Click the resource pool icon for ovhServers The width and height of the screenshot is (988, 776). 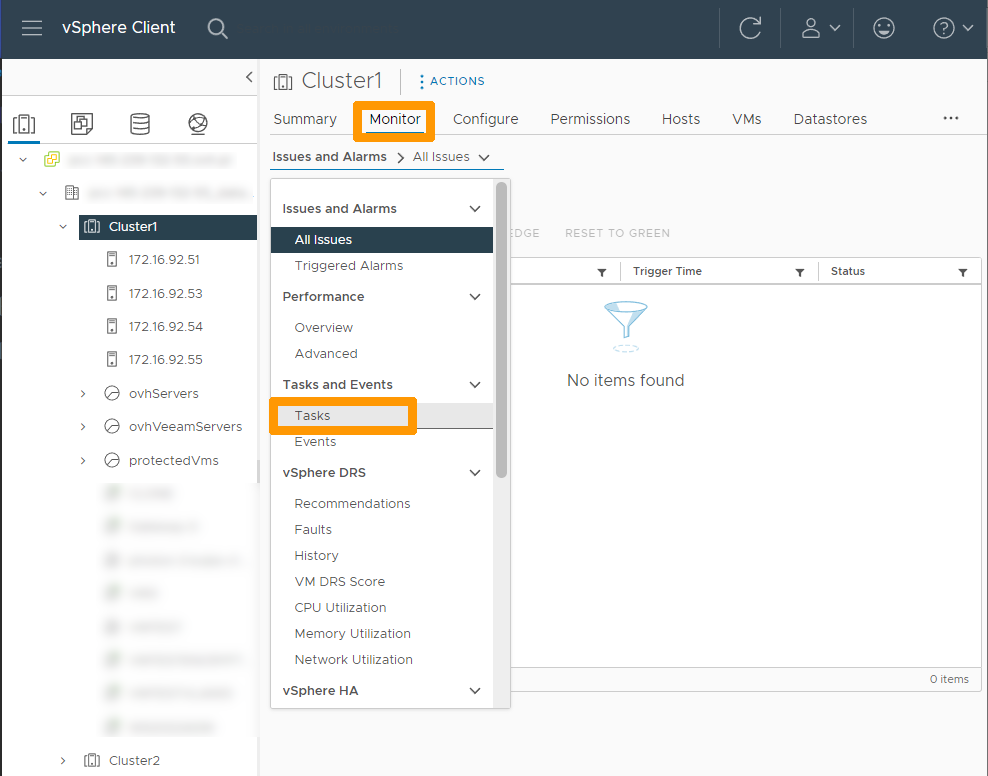coord(112,393)
